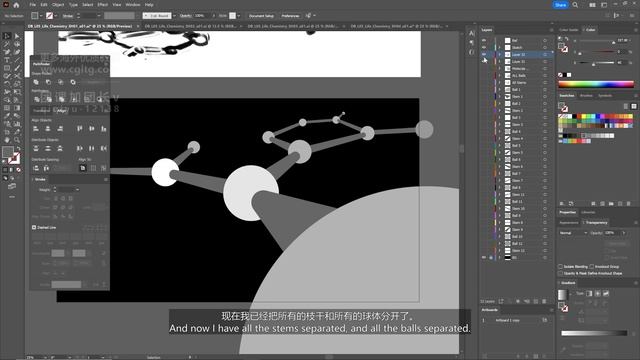Enable the Isolate Blending checkbox

(x=560, y=266)
